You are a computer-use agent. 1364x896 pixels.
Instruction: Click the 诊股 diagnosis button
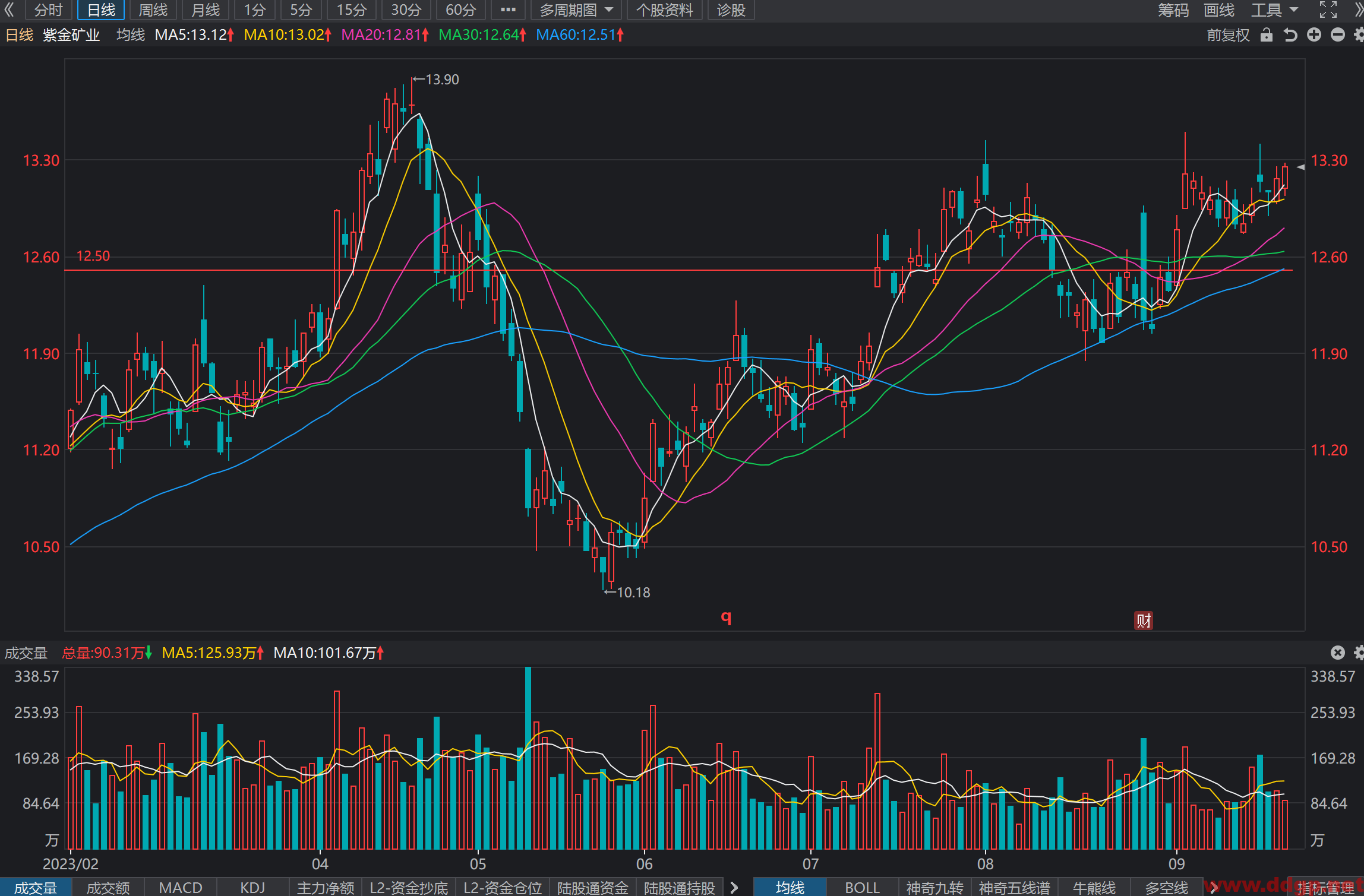[x=731, y=10]
